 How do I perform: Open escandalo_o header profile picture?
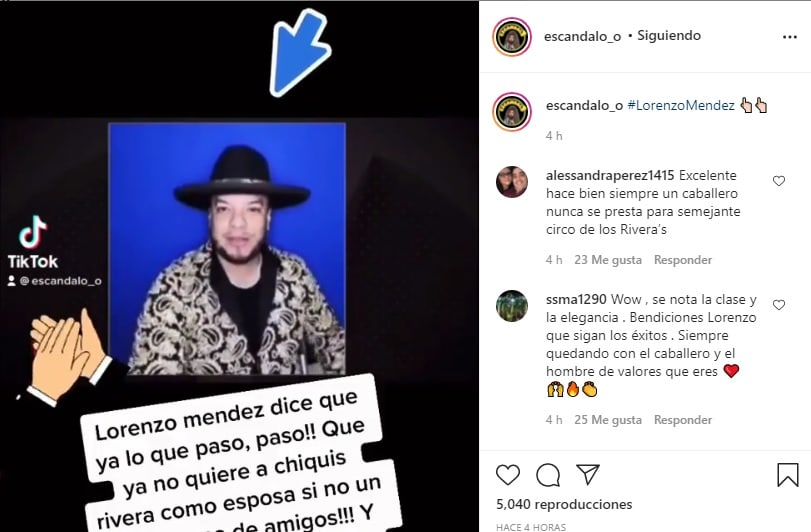(x=512, y=37)
